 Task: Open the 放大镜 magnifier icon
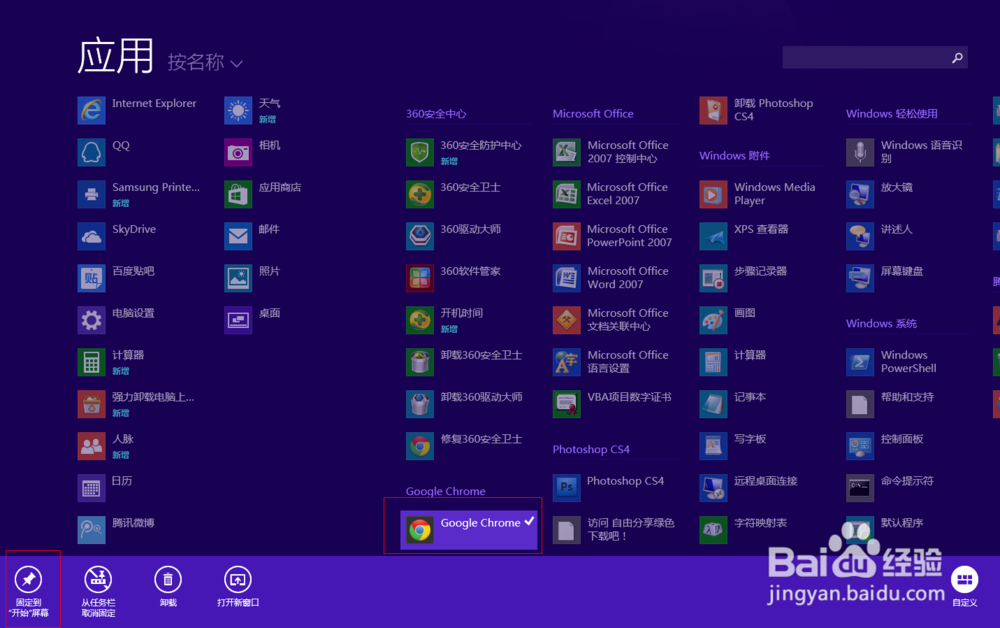click(860, 194)
